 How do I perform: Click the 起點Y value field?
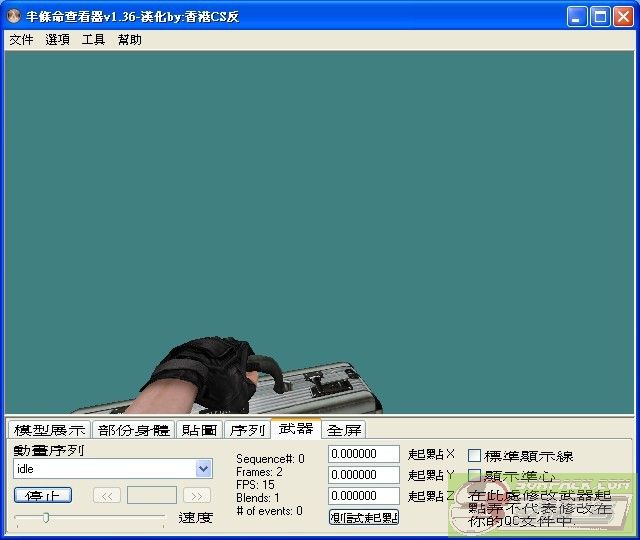[364, 475]
